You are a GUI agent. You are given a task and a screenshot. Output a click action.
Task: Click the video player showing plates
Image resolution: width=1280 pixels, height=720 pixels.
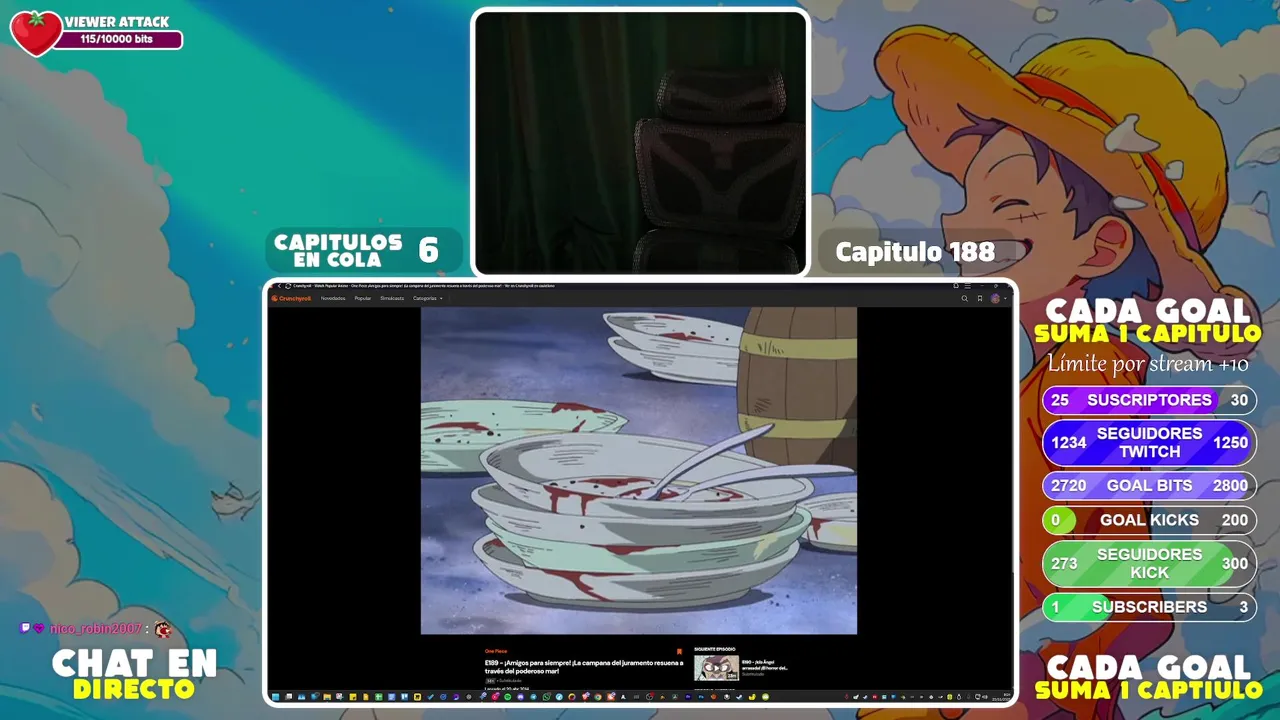pyautogui.click(x=639, y=470)
